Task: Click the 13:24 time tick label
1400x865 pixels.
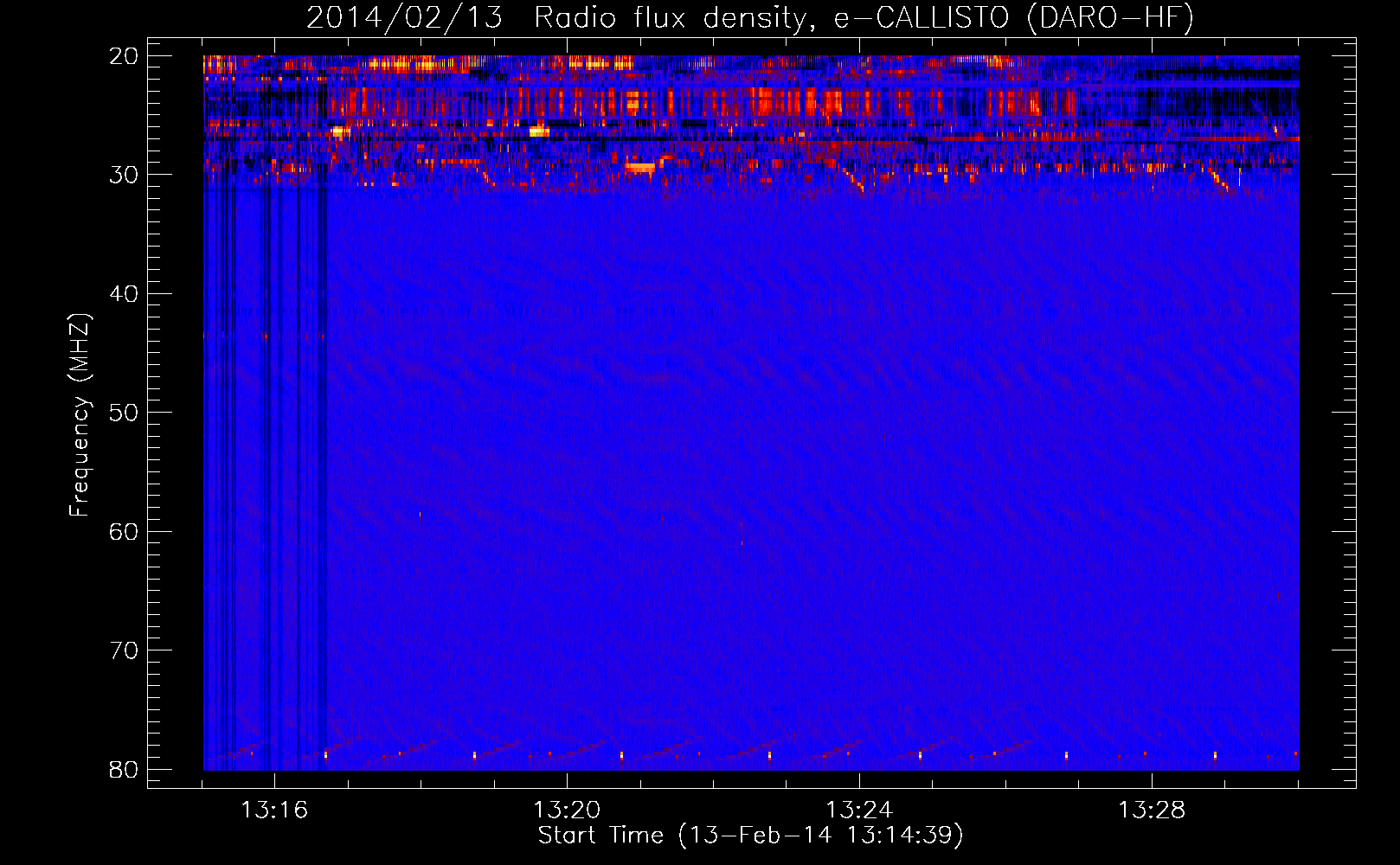Action: click(x=859, y=811)
